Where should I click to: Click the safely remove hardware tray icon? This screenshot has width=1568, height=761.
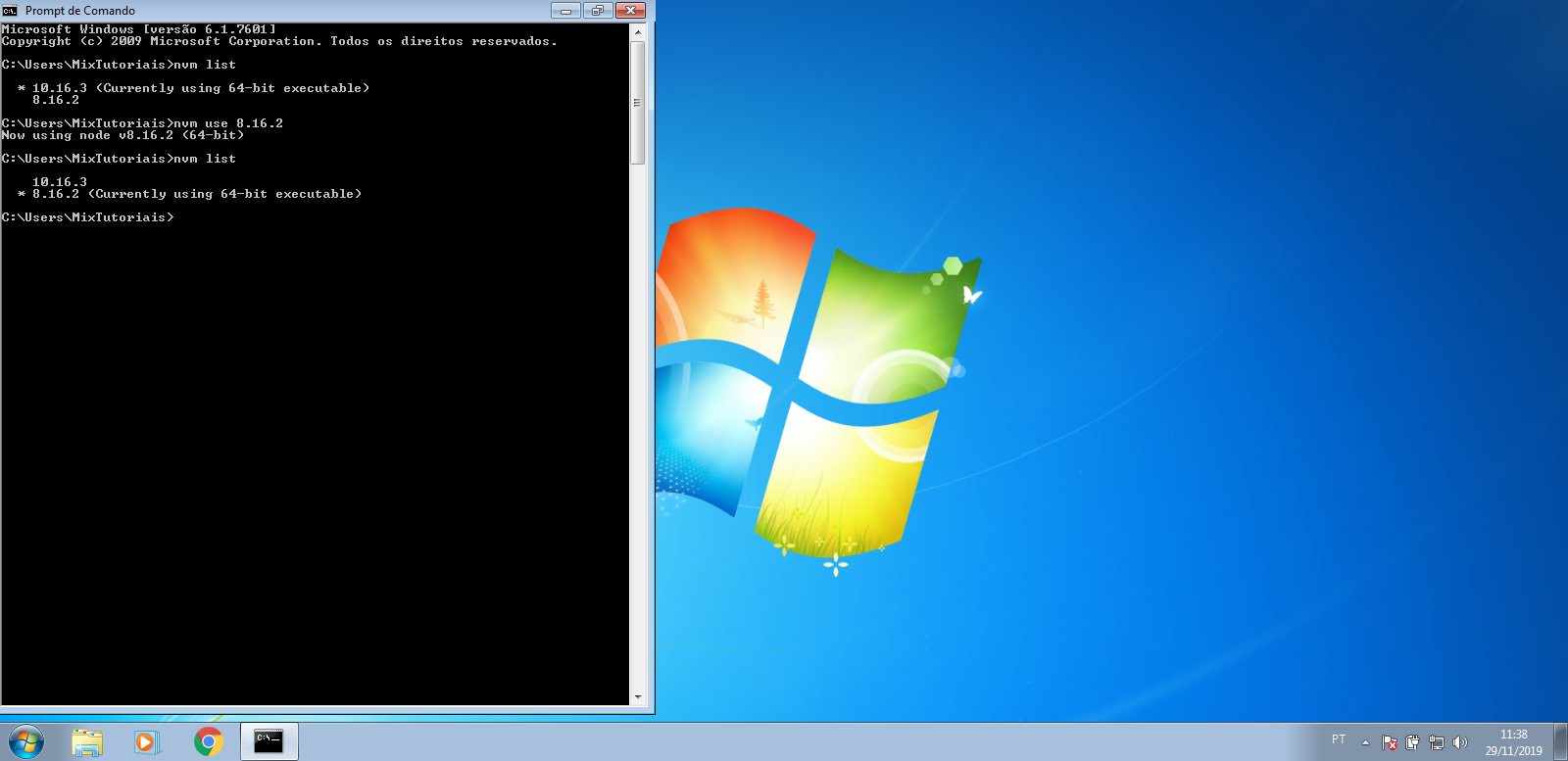click(x=1412, y=742)
